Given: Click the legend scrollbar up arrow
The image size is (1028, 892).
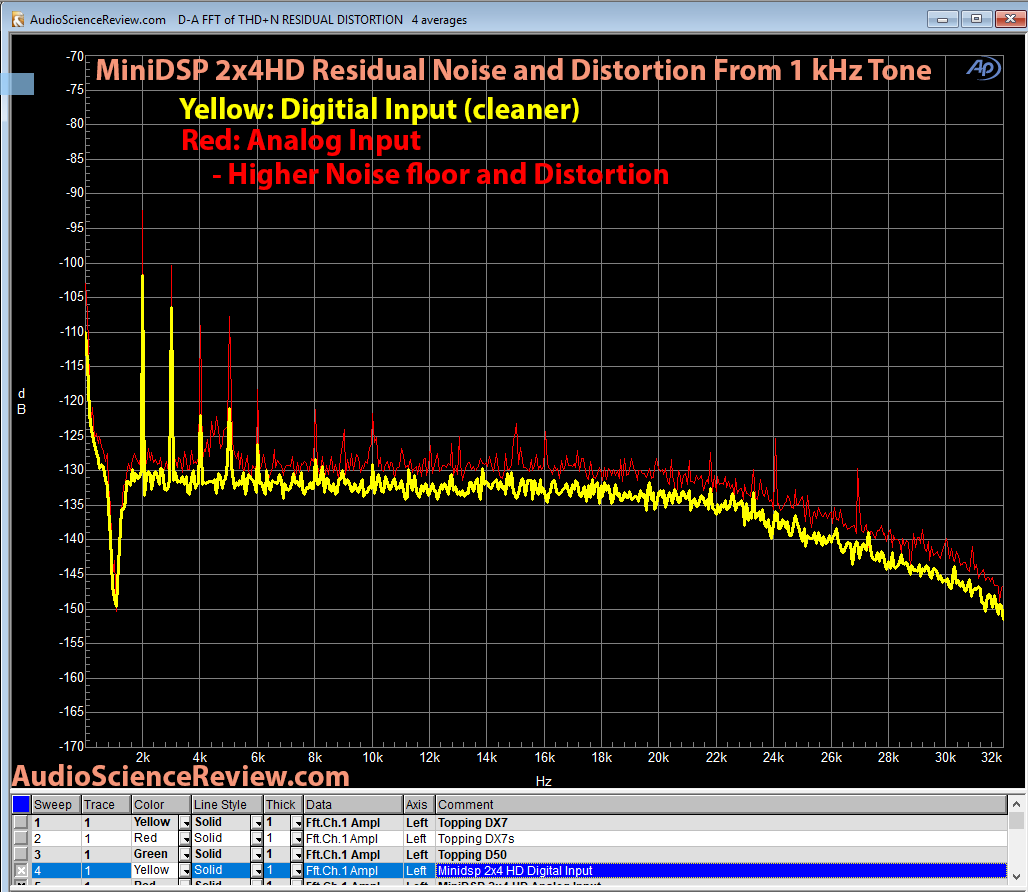Looking at the screenshot, I should coord(1016,804).
